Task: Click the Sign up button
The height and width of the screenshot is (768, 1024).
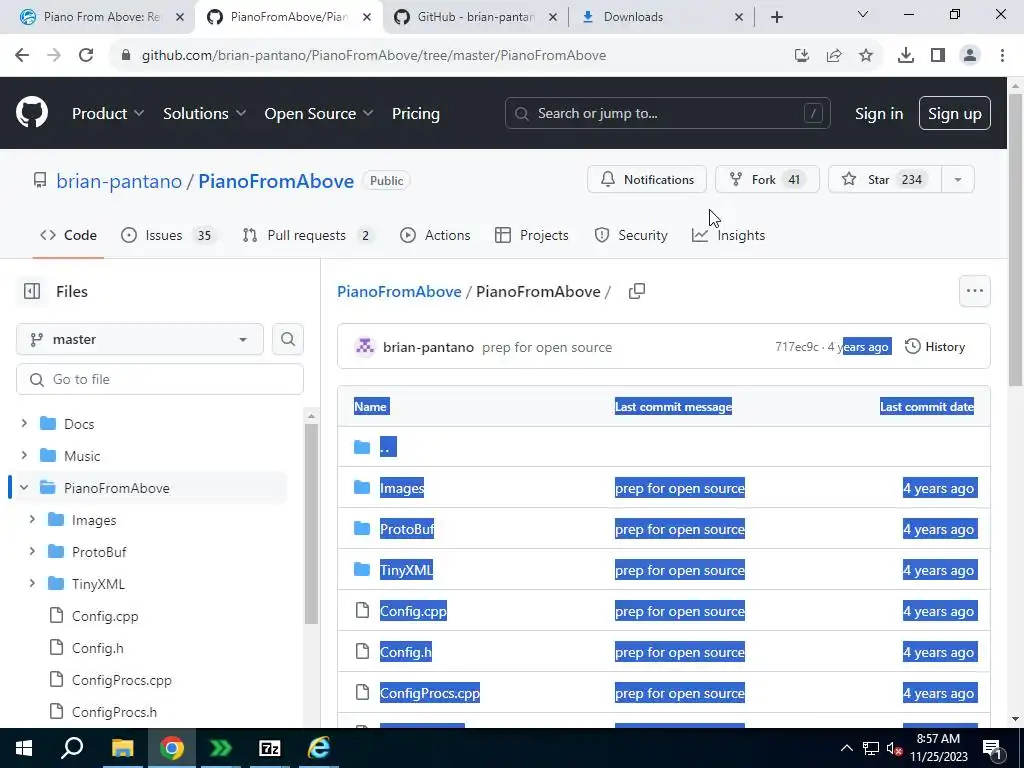Action: [x=955, y=113]
